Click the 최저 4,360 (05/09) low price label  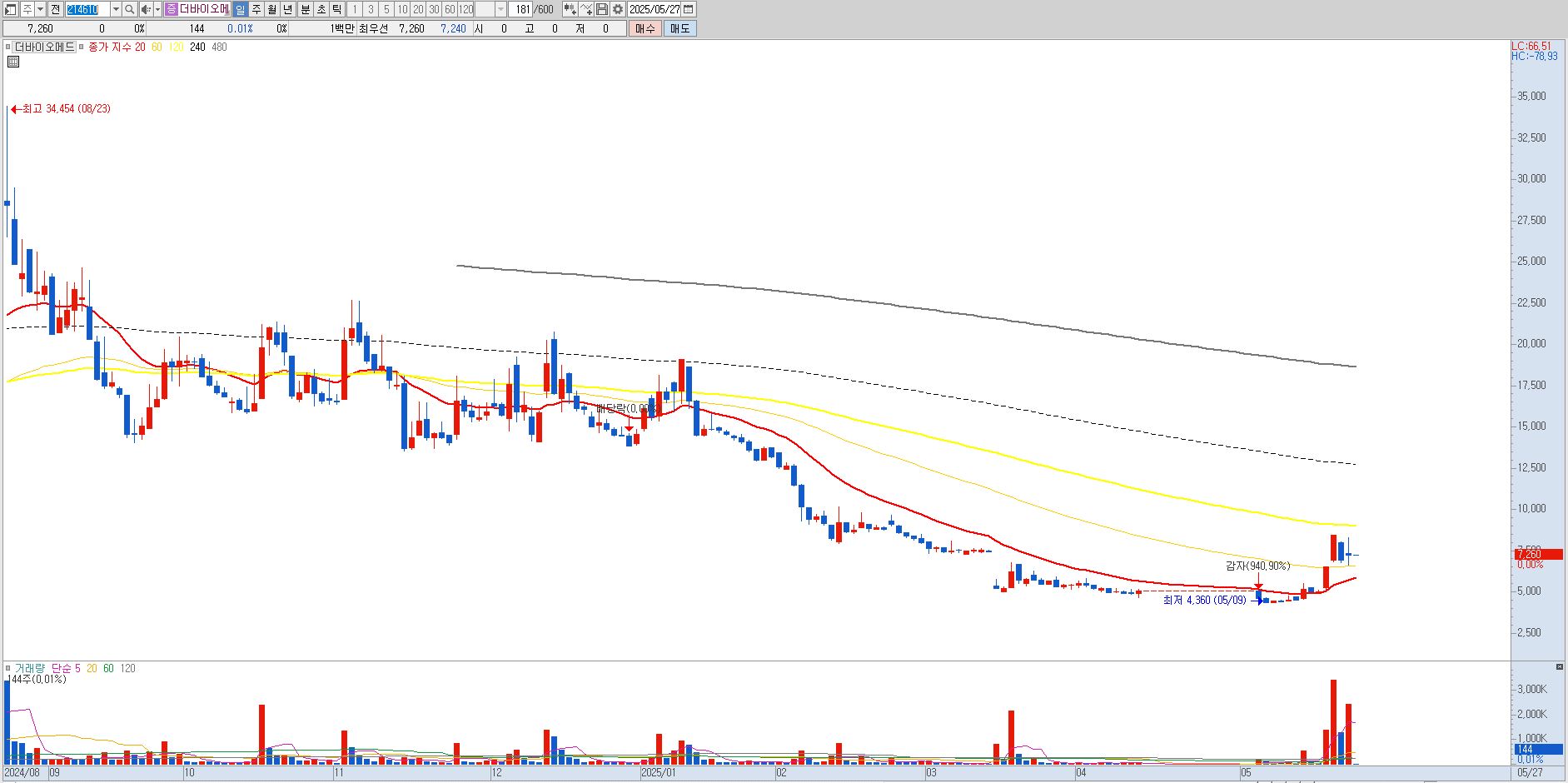point(1204,601)
